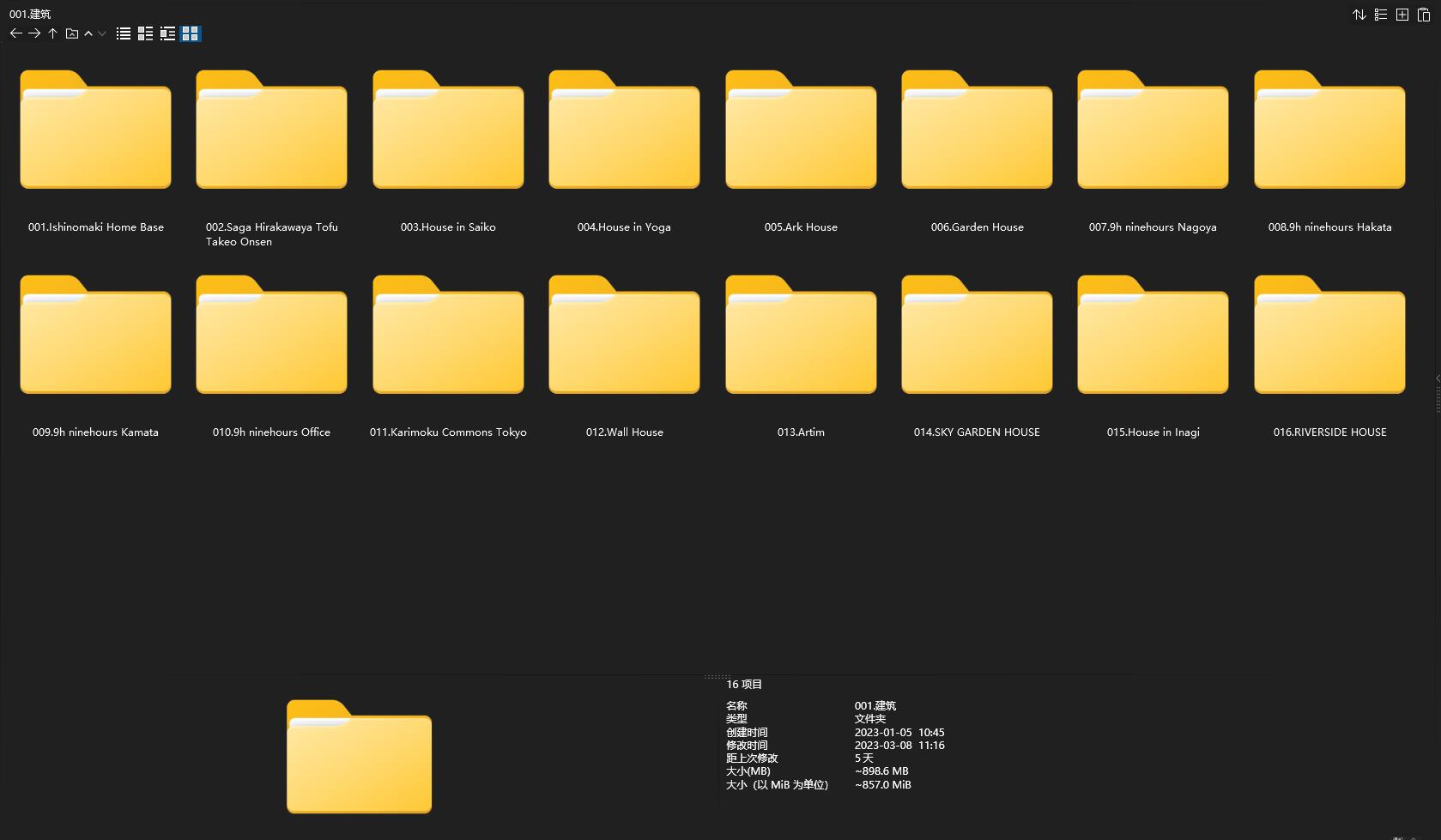Image resolution: width=1441 pixels, height=840 pixels.
Task: Switch to the two-column details view
Action: (x=146, y=33)
